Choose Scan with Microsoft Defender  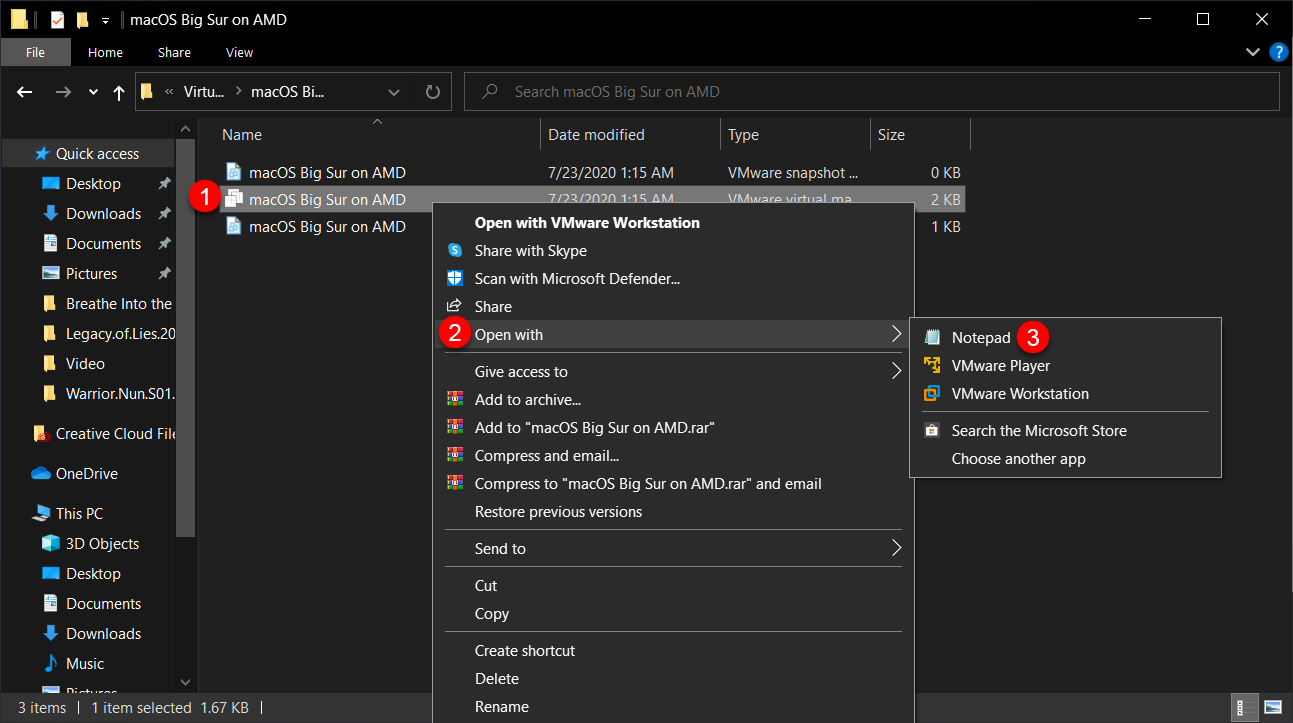coord(673,279)
